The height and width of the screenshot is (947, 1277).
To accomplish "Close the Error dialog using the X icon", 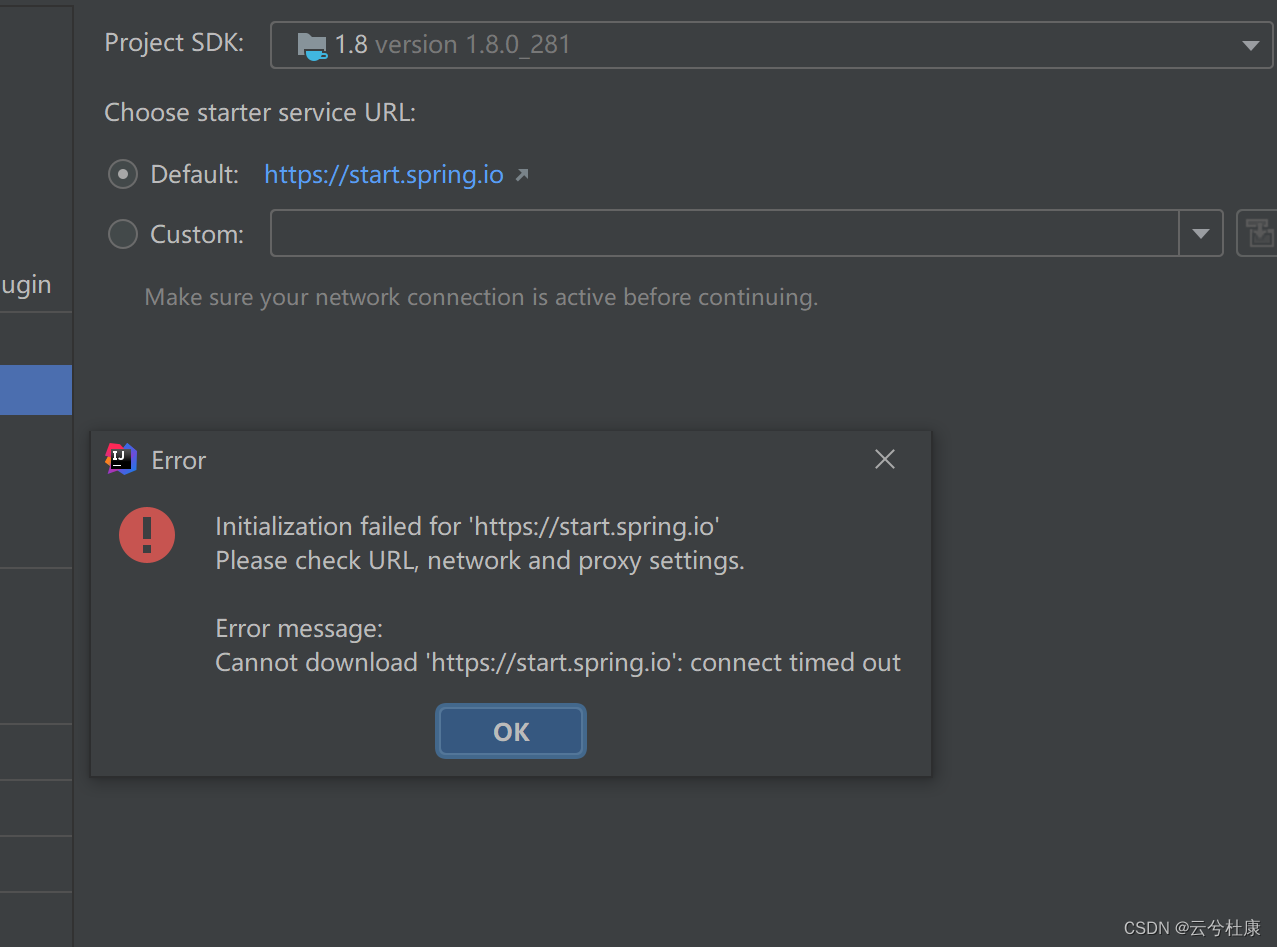I will [884, 459].
